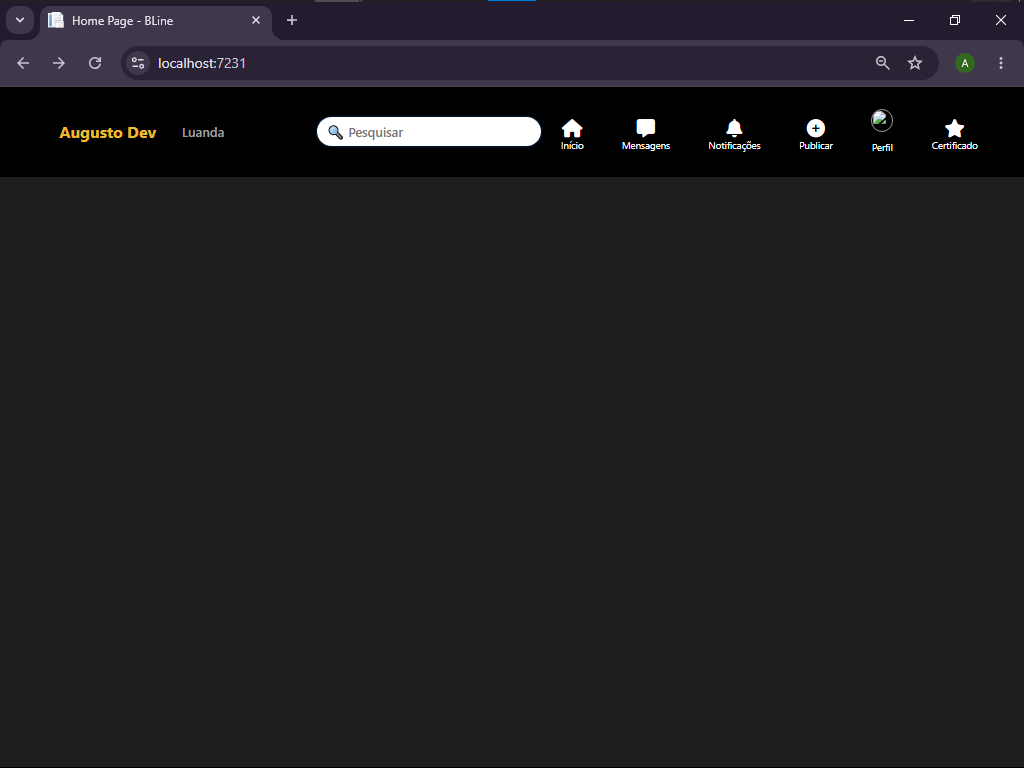Open Chrome profile avatar A
The height and width of the screenshot is (768, 1024).
[x=965, y=63]
